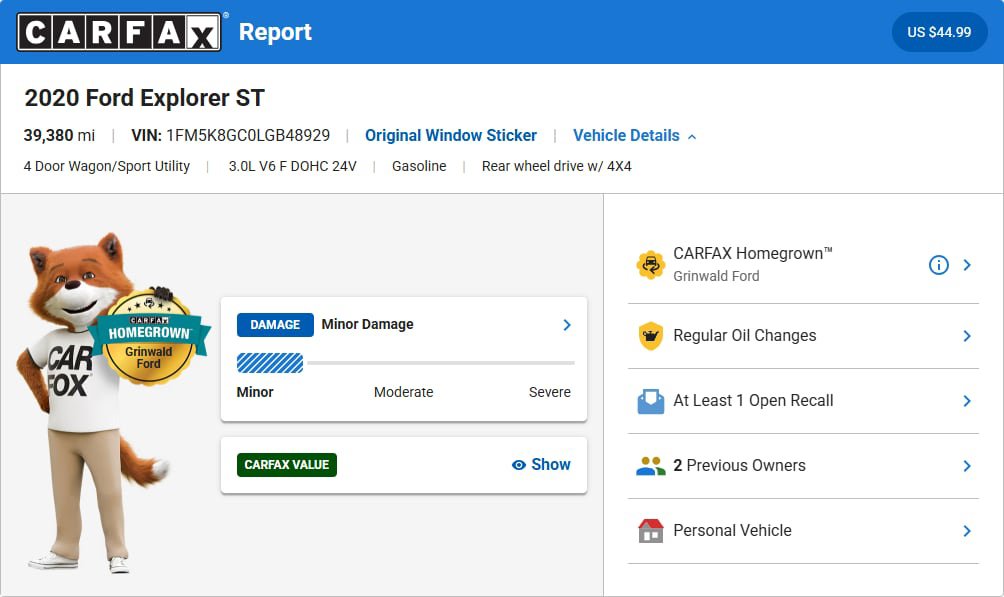Viewport: 1004px width, 597px height.
Task: Expand 2 Previous Owners row arrow
Action: [967, 466]
